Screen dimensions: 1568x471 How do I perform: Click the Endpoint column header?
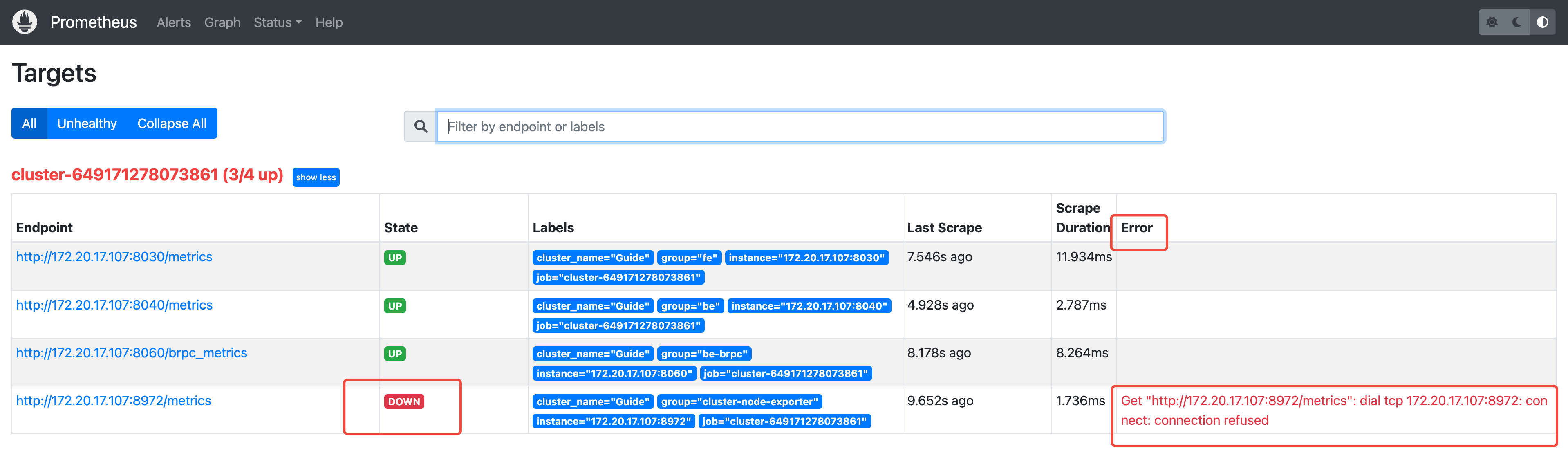tap(45, 228)
